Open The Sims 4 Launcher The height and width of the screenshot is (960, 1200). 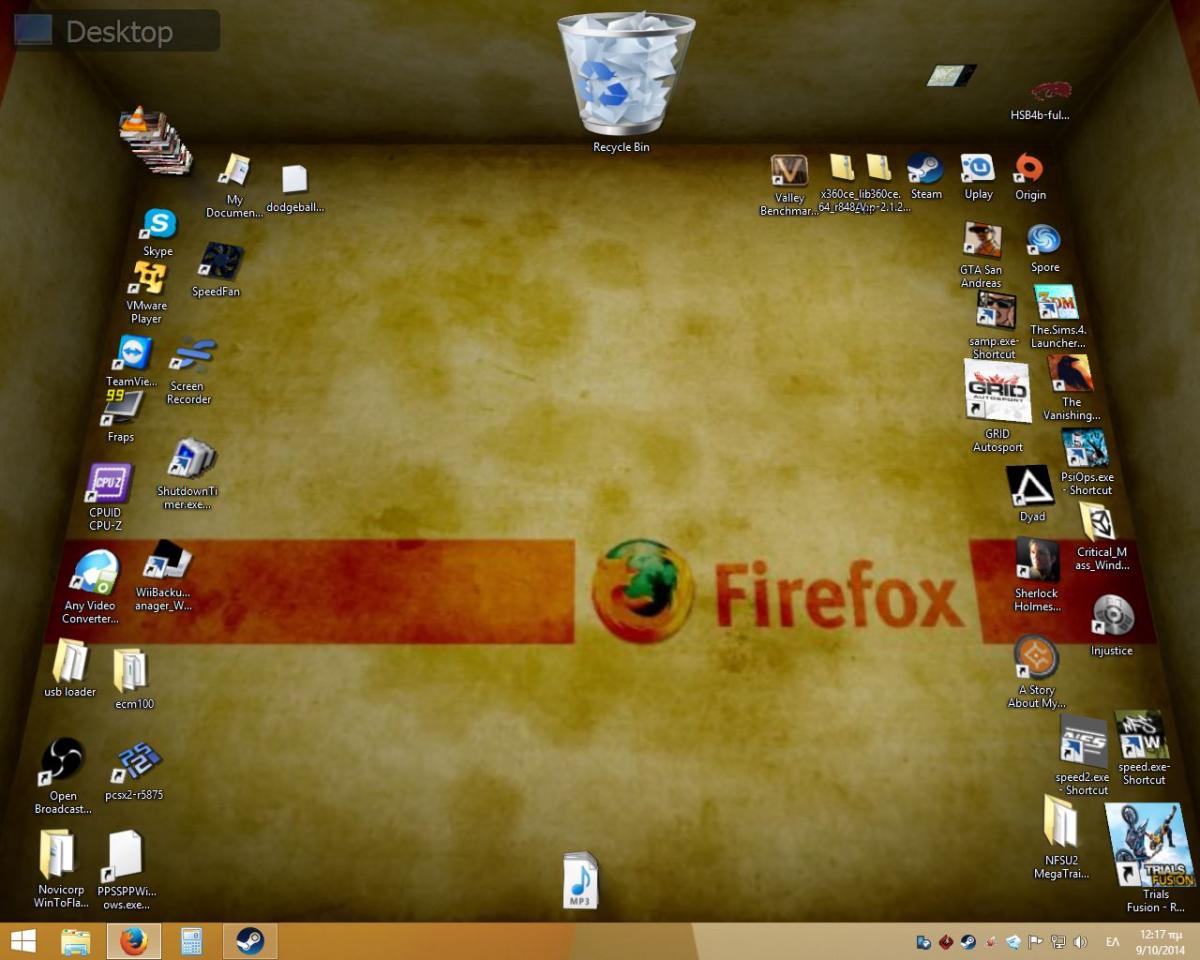(1056, 303)
